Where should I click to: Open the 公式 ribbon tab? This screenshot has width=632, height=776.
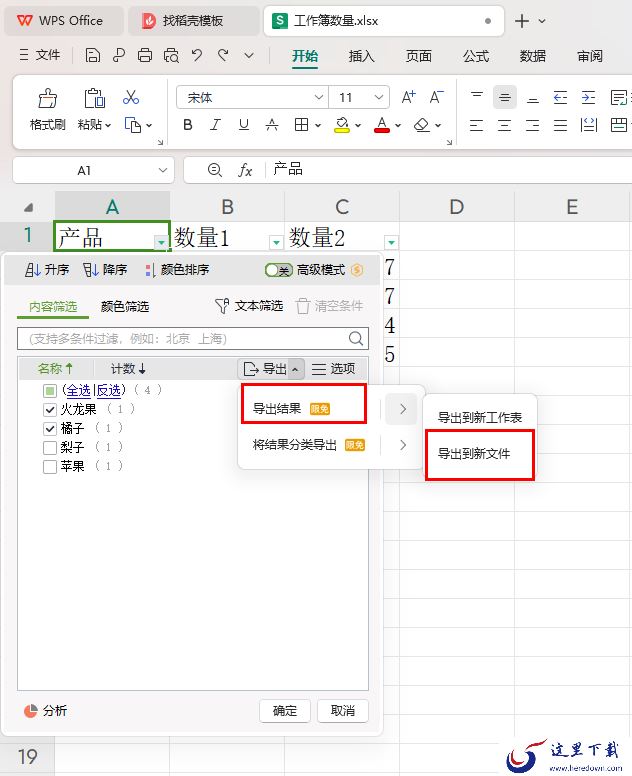pos(476,56)
